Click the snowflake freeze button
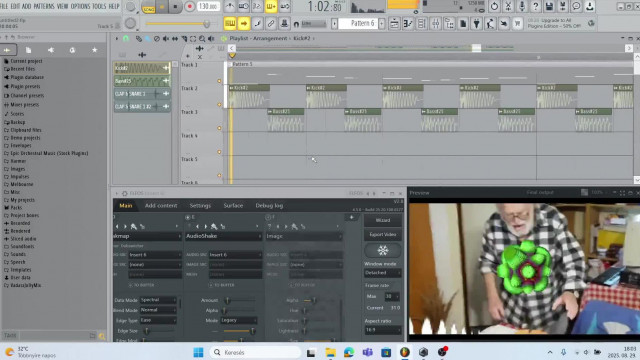The width and height of the screenshot is (640, 360). (x=382, y=250)
